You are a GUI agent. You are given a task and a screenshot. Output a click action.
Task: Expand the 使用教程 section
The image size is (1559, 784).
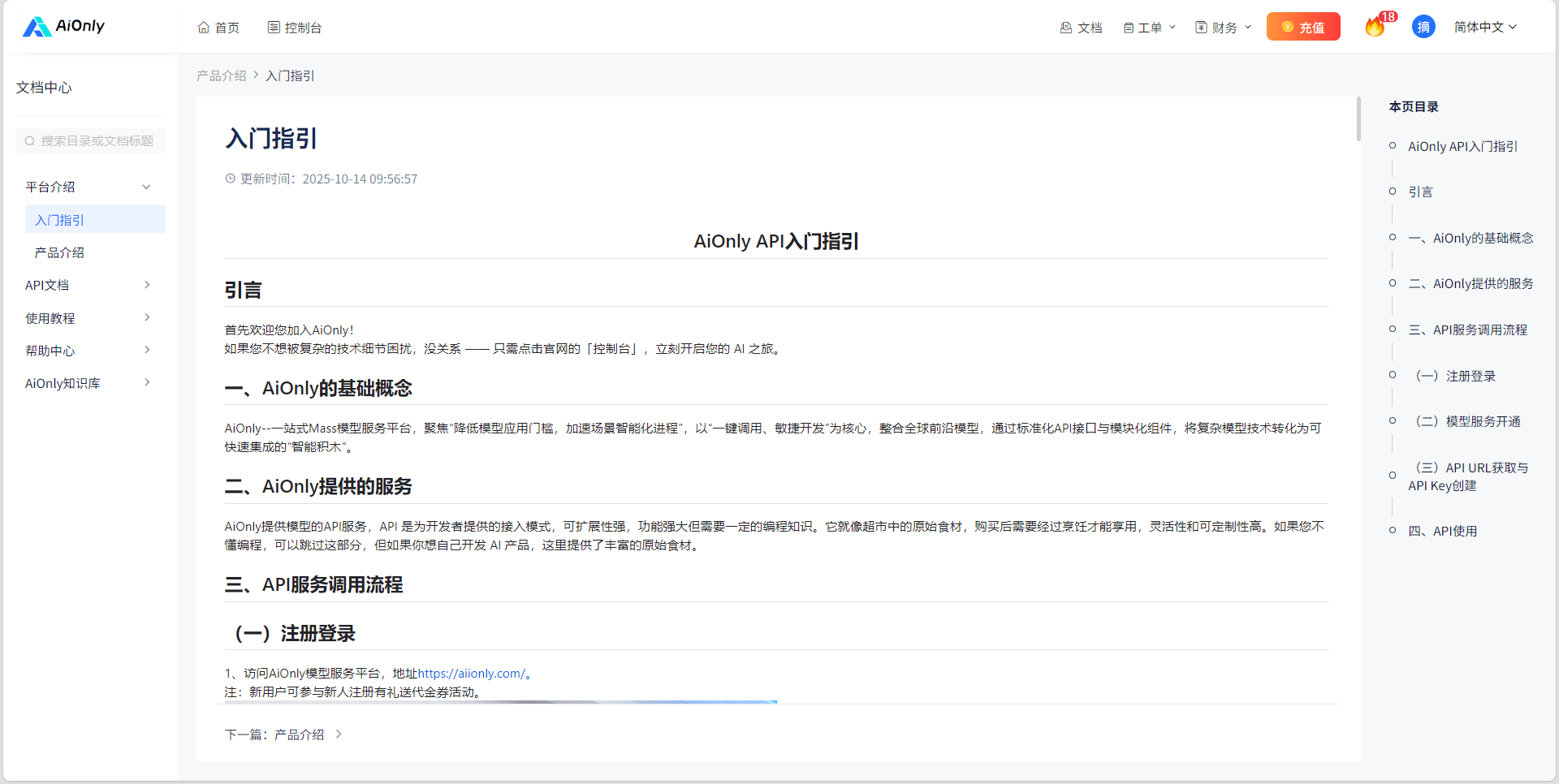(x=90, y=318)
